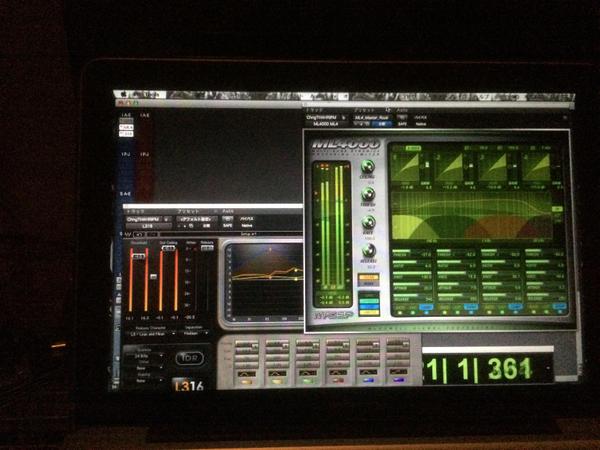This screenshot has width=600, height=450.
Task: Click the first filter shape icon in L316 band strip
Action: [x=247, y=373]
